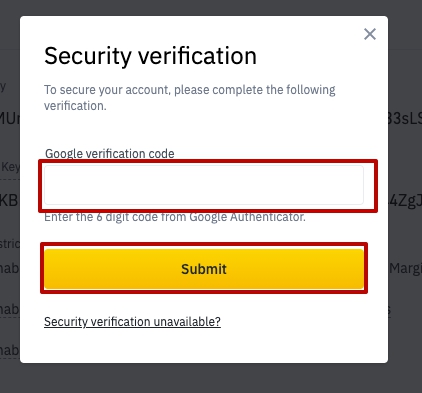Click the dimmed 'Margi' text behind the dialog

pos(405,268)
